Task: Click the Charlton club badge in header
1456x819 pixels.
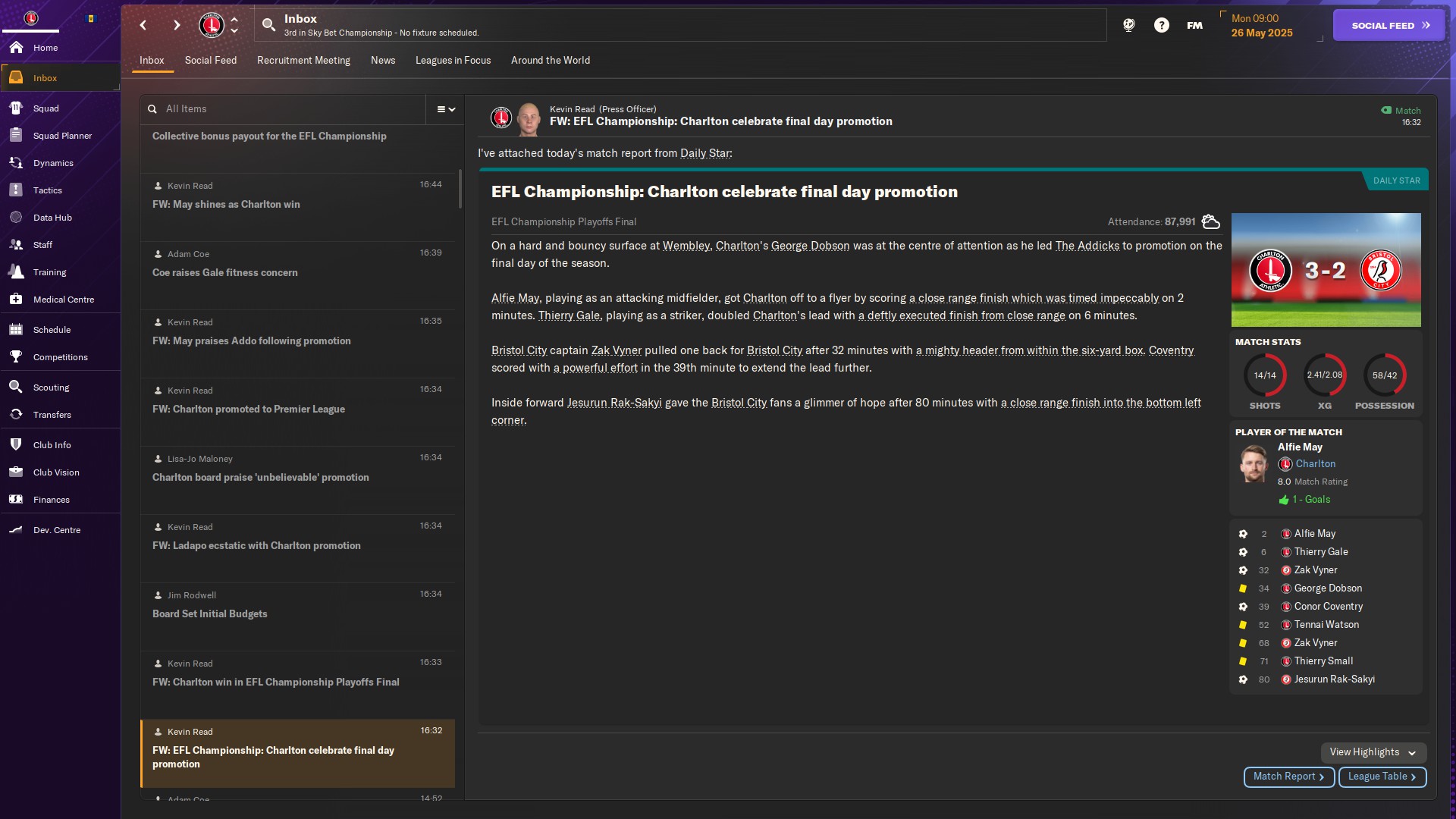Action: click(x=212, y=25)
